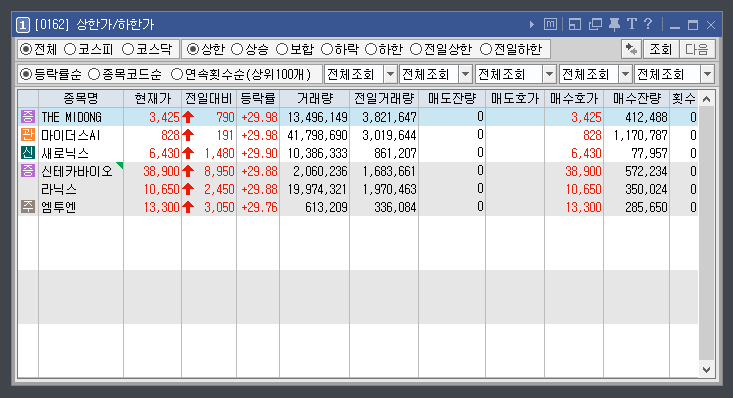
Task: Click scrollbar down arrow in table
Action: pos(706,369)
